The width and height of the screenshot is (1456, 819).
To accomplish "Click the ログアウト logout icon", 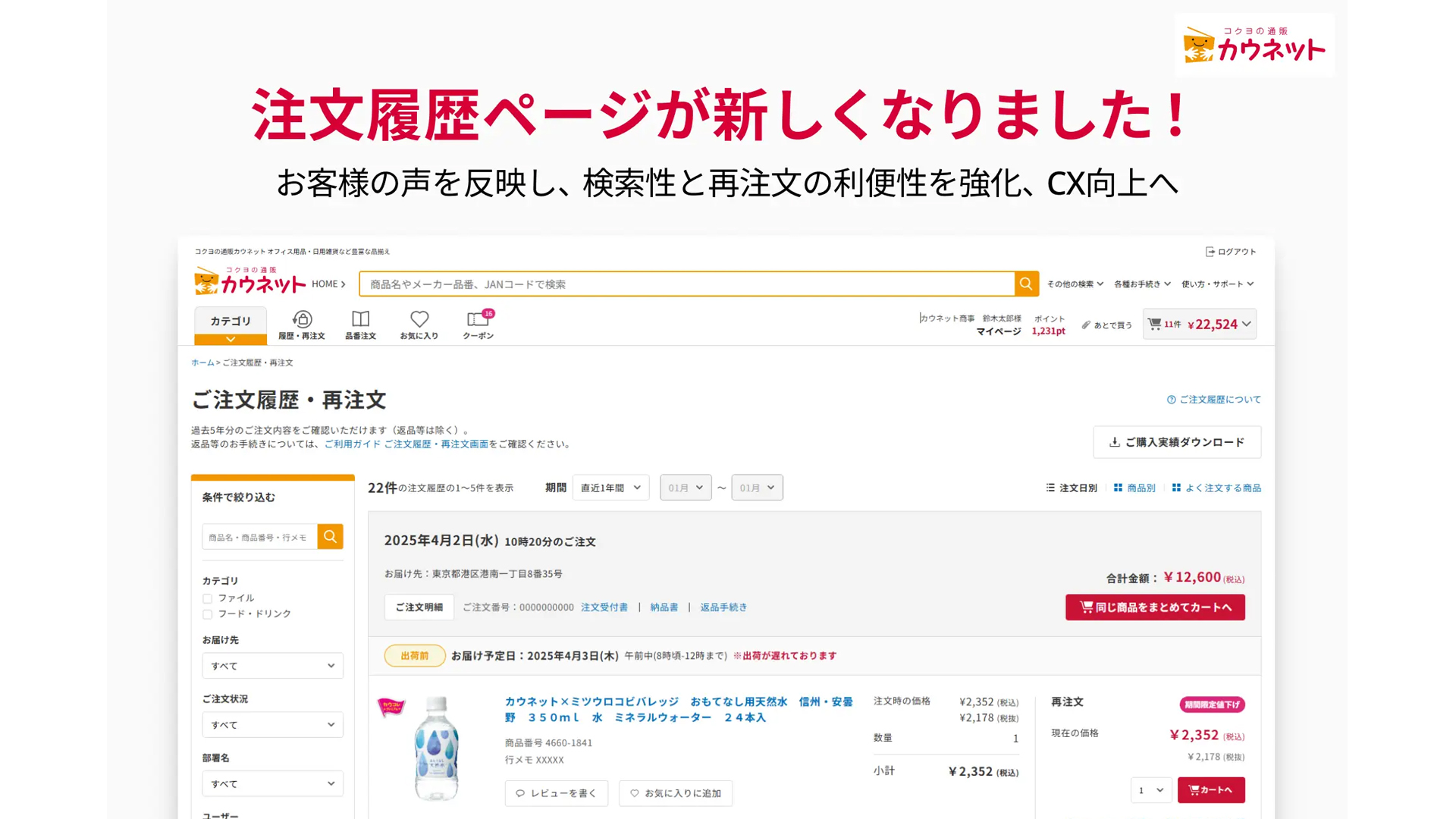I will point(1210,252).
